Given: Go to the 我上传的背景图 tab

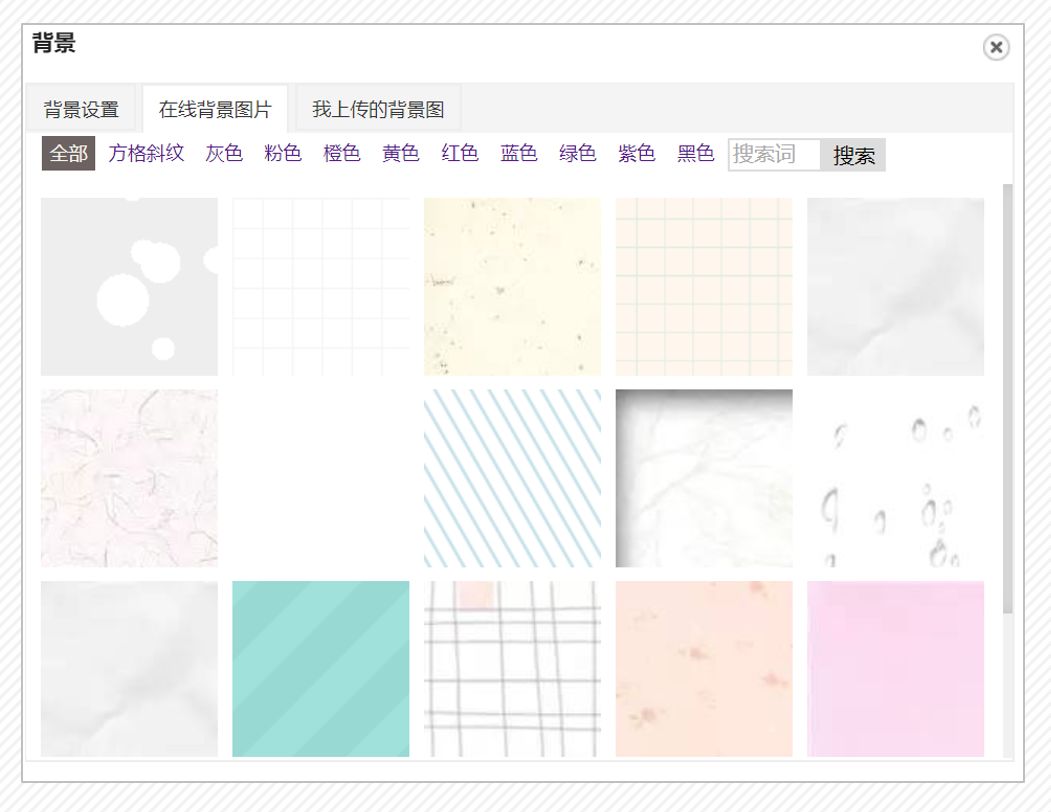Looking at the screenshot, I should (378, 109).
